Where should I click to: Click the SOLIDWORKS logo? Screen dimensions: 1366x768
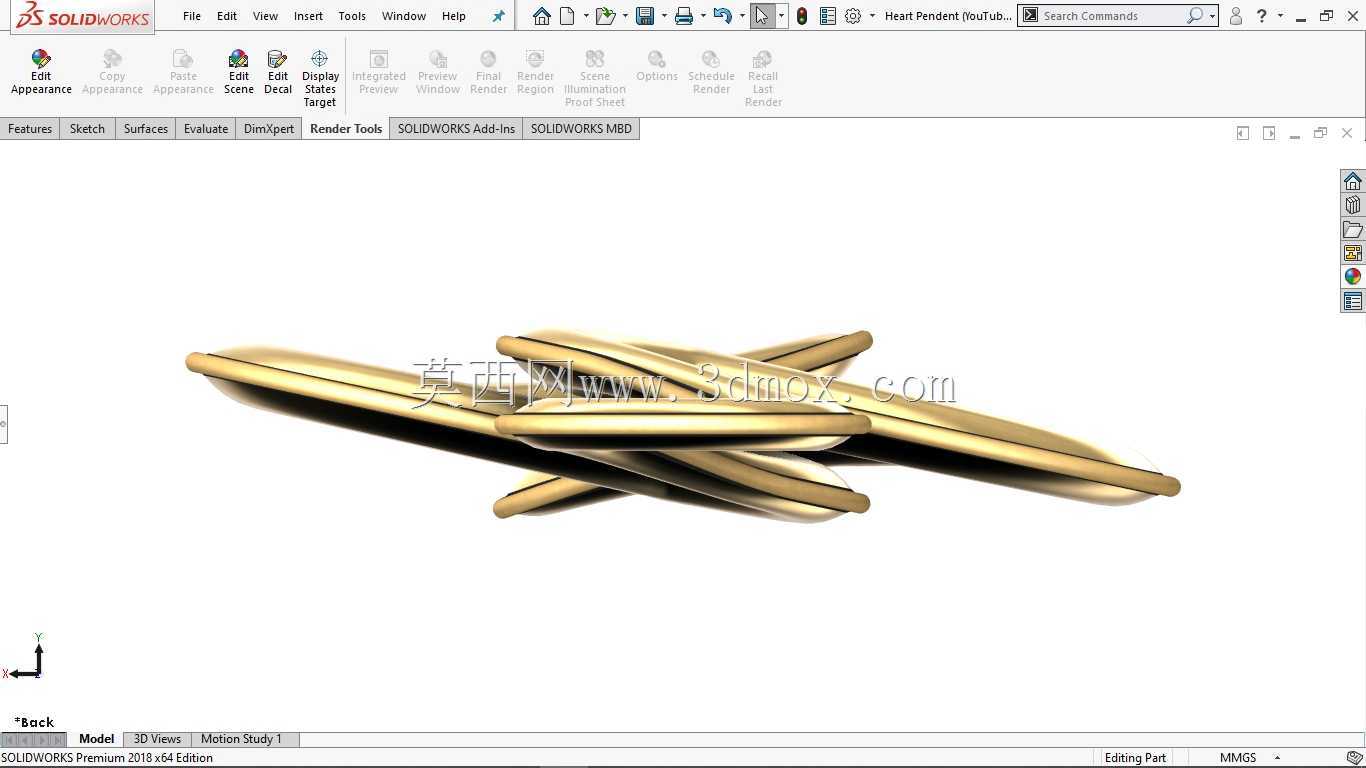[x=82, y=16]
